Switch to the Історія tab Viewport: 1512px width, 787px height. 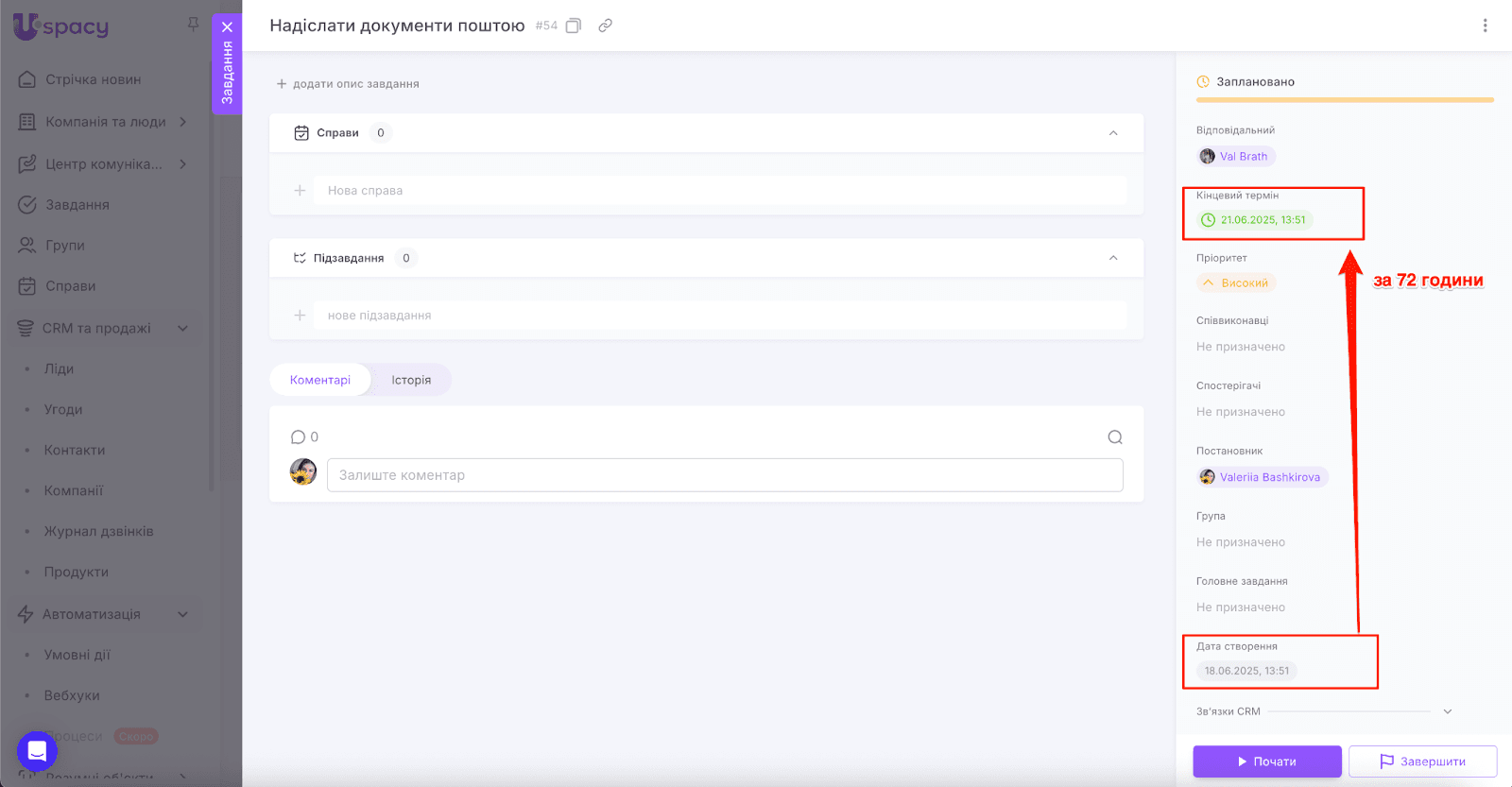coord(411,380)
